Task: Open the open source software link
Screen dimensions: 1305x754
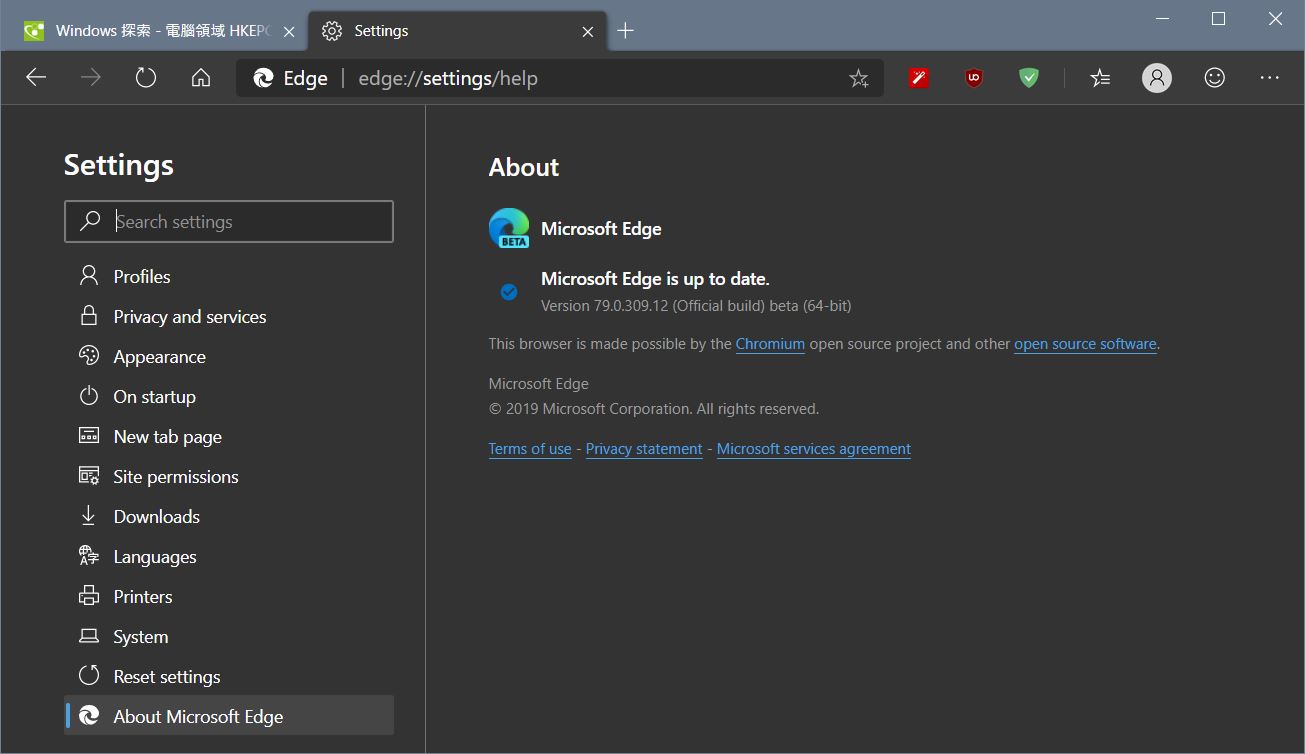Action: point(1085,344)
